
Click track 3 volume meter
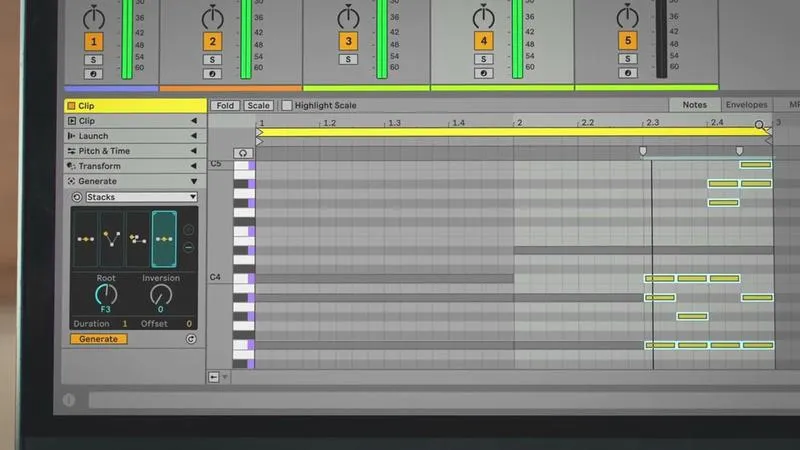point(382,39)
